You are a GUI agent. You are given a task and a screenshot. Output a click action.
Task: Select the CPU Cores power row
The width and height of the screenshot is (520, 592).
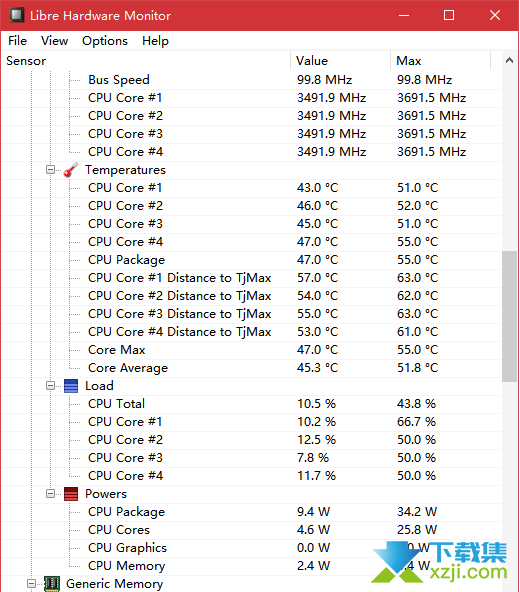pos(252,530)
